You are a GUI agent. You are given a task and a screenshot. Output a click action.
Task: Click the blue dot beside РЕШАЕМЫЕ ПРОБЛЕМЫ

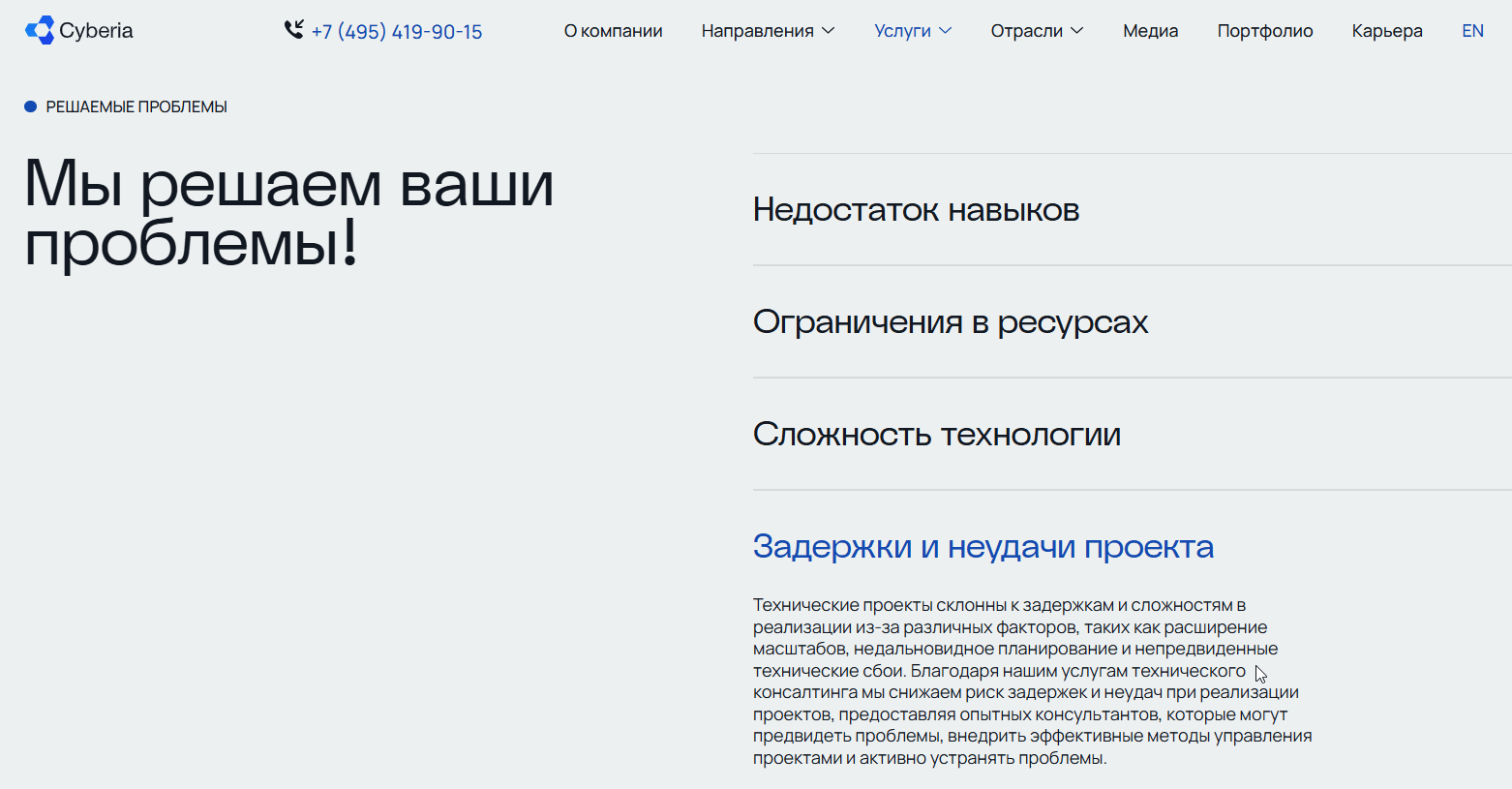click(x=30, y=106)
